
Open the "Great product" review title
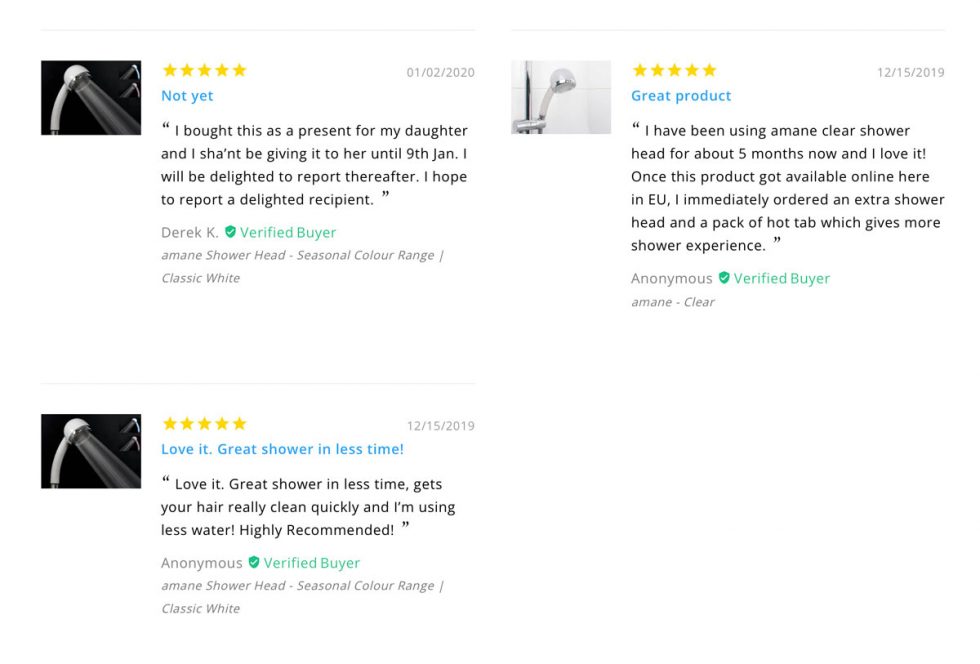coord(681,96)
